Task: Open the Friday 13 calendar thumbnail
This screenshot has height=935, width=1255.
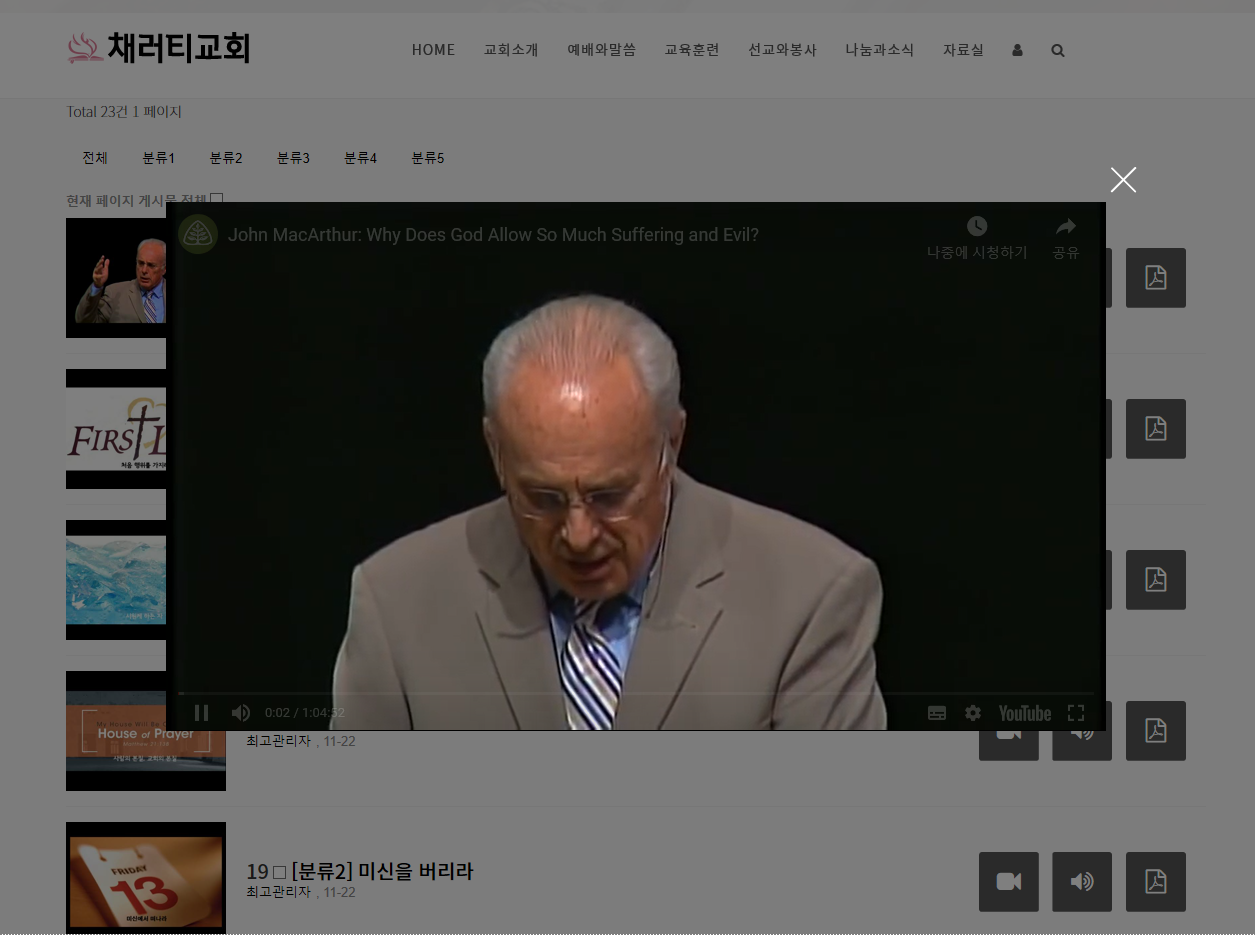Action: pyautogui.click(x=146, y=879)
